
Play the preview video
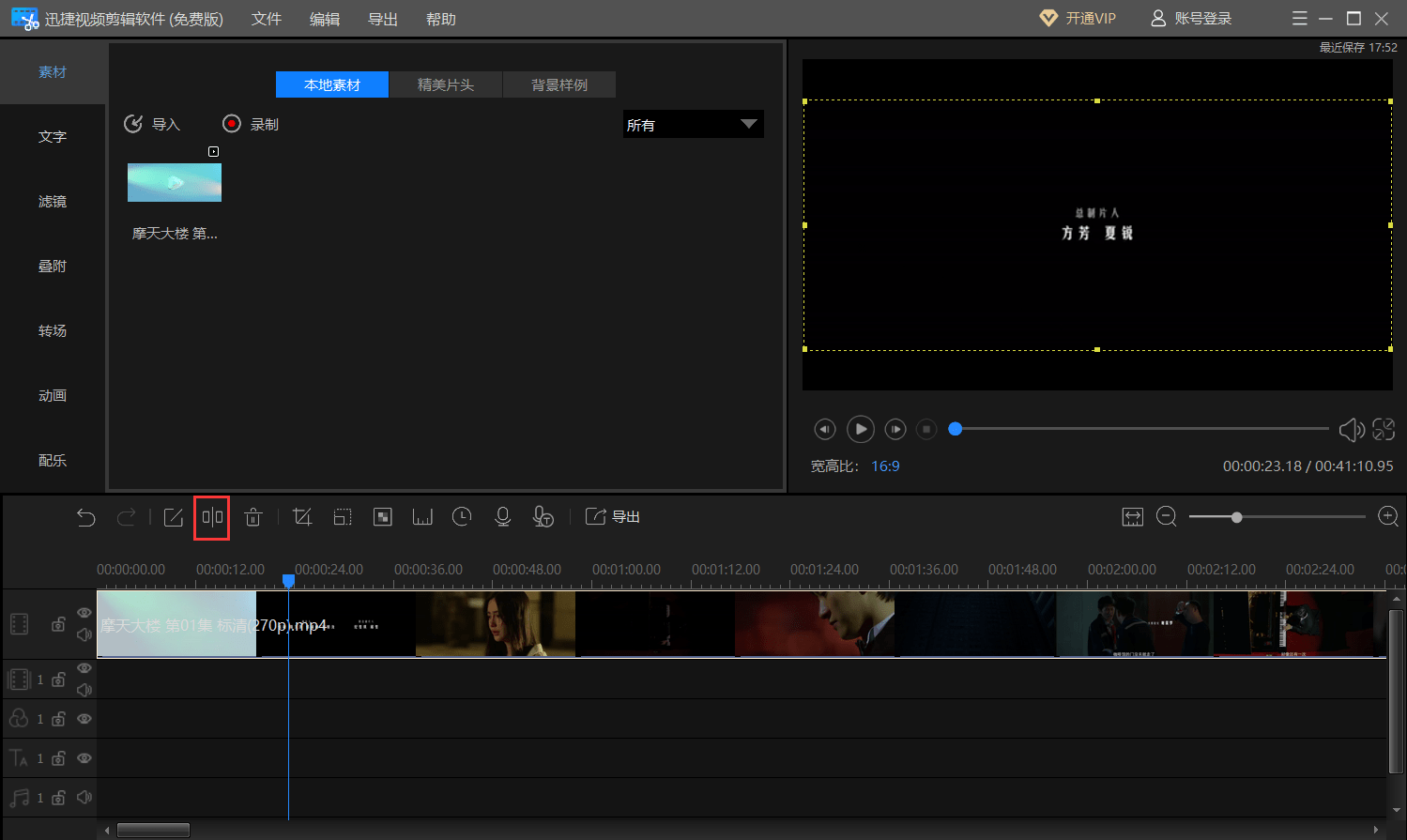click(860, 429)
